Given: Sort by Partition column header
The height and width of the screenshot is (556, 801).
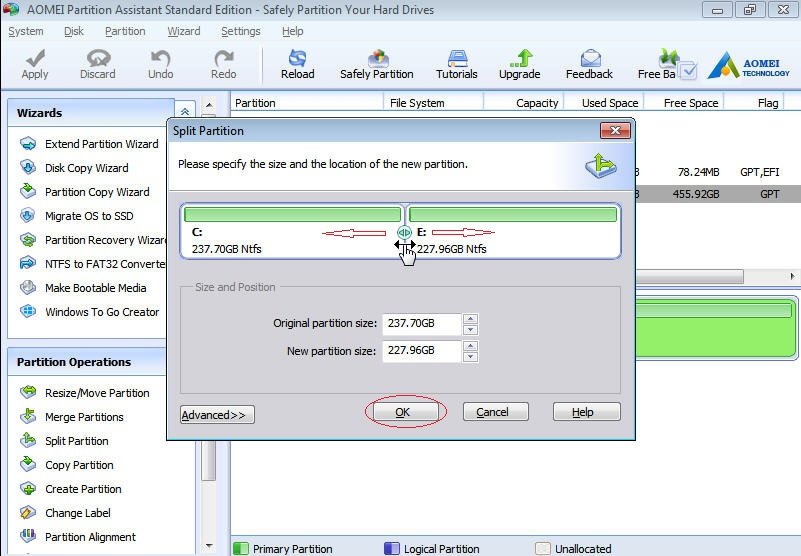Looking at the screenshot, I should [307, 103].
